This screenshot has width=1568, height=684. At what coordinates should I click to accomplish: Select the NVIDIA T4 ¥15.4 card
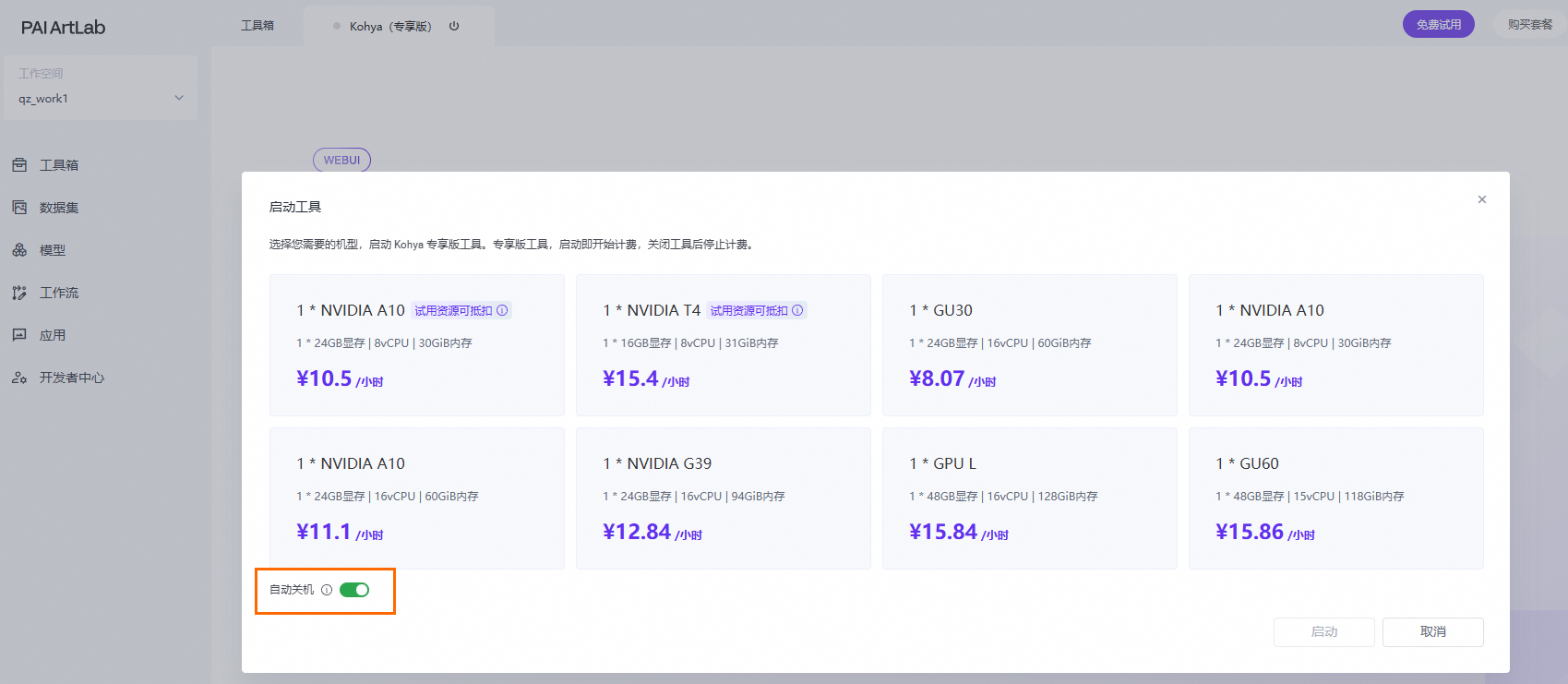point(724,345)
